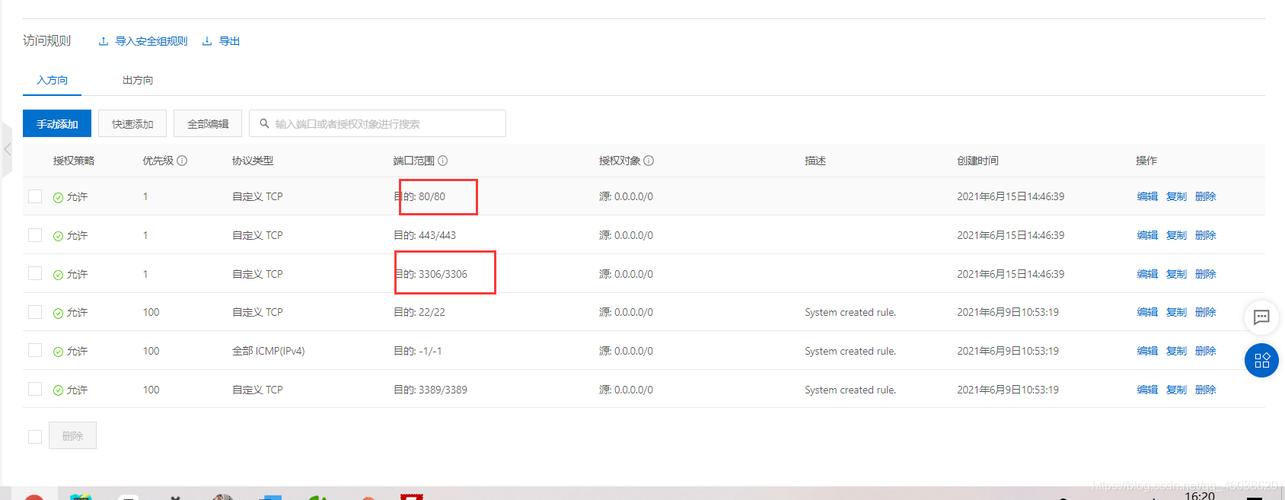Click the info icon beside 授权对象 header
1285x500 pixels.
[648, 160]
